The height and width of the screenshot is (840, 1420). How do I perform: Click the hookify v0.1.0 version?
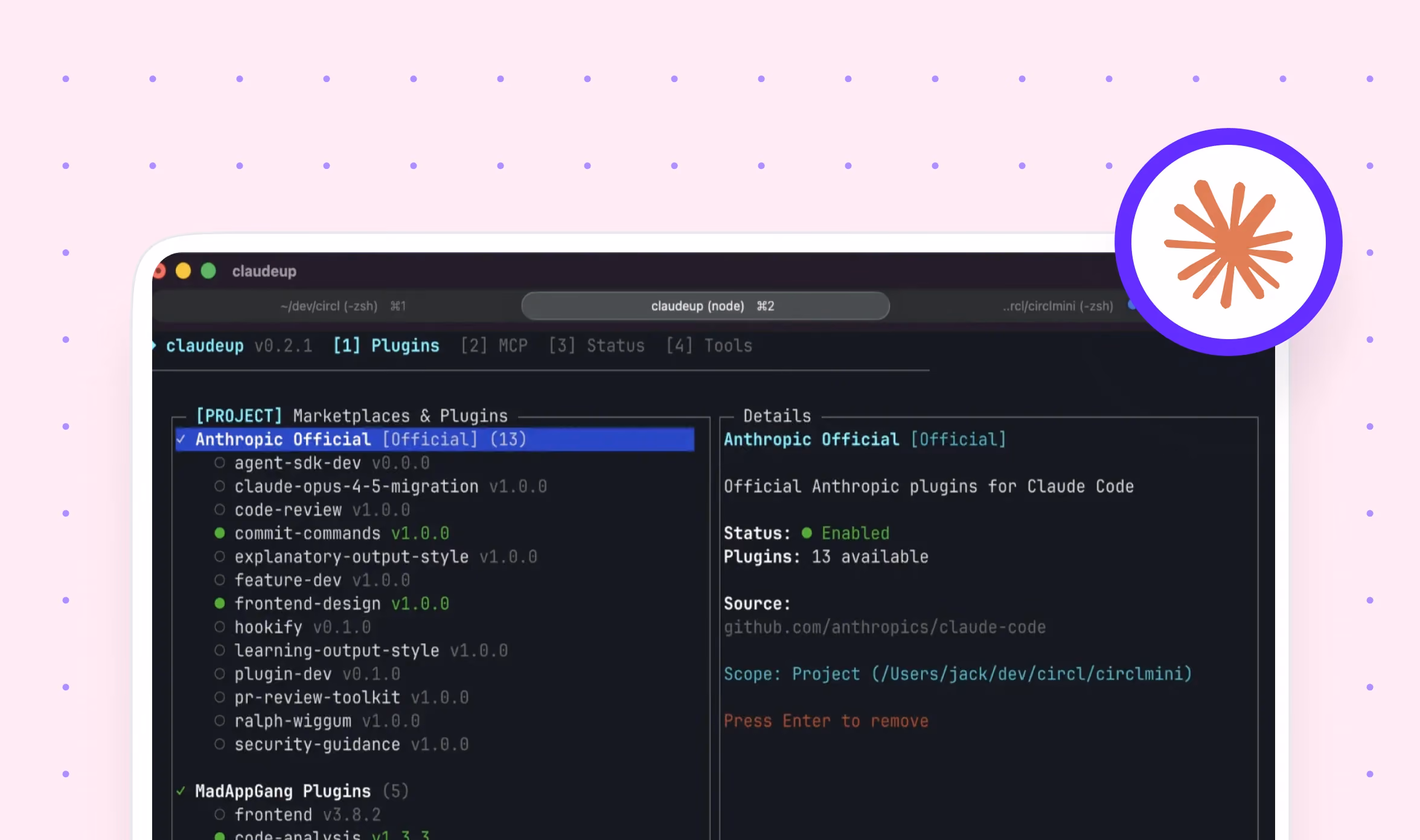click(x=342, y=627)
